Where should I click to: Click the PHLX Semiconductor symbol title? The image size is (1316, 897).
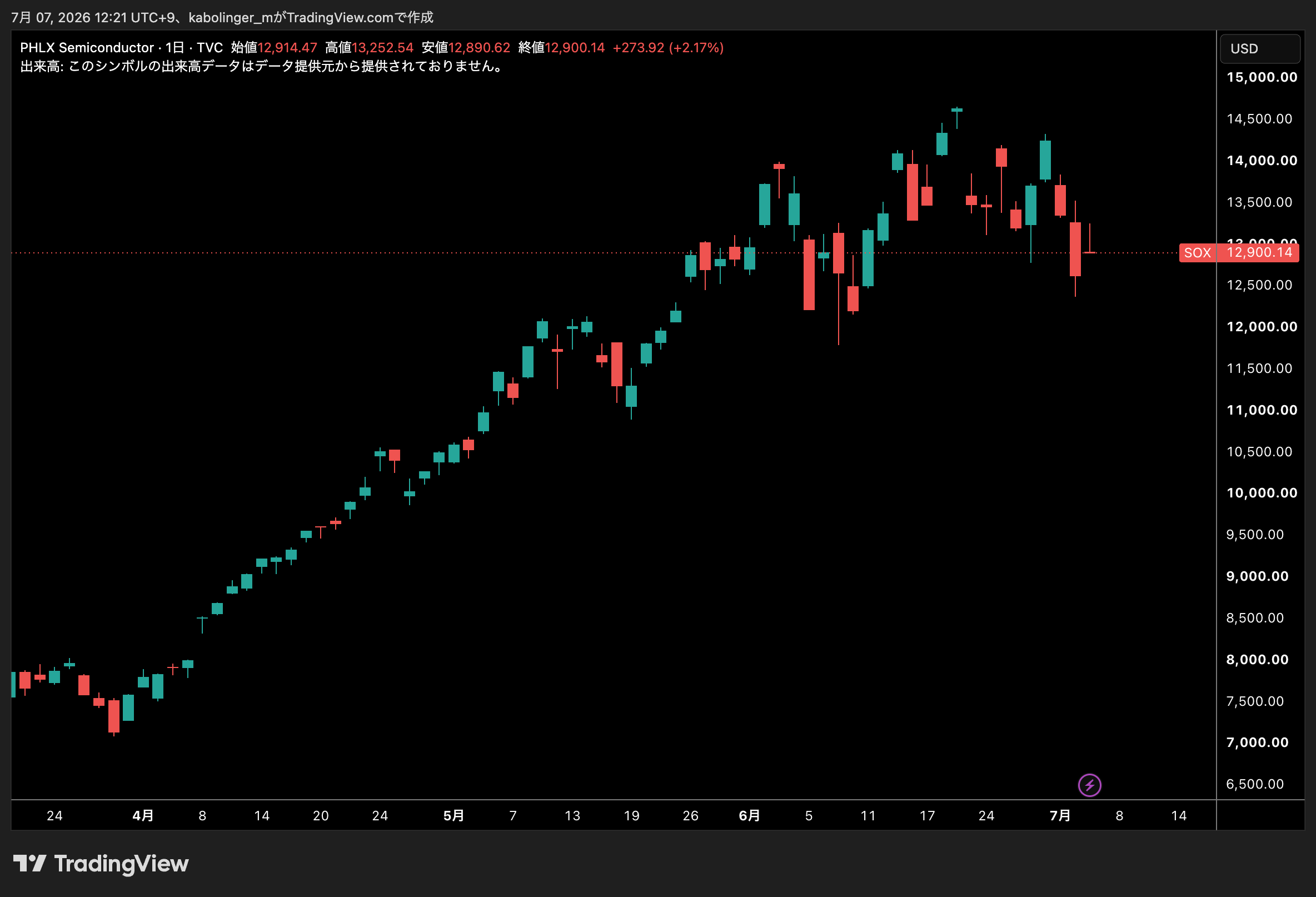[87, 48]
